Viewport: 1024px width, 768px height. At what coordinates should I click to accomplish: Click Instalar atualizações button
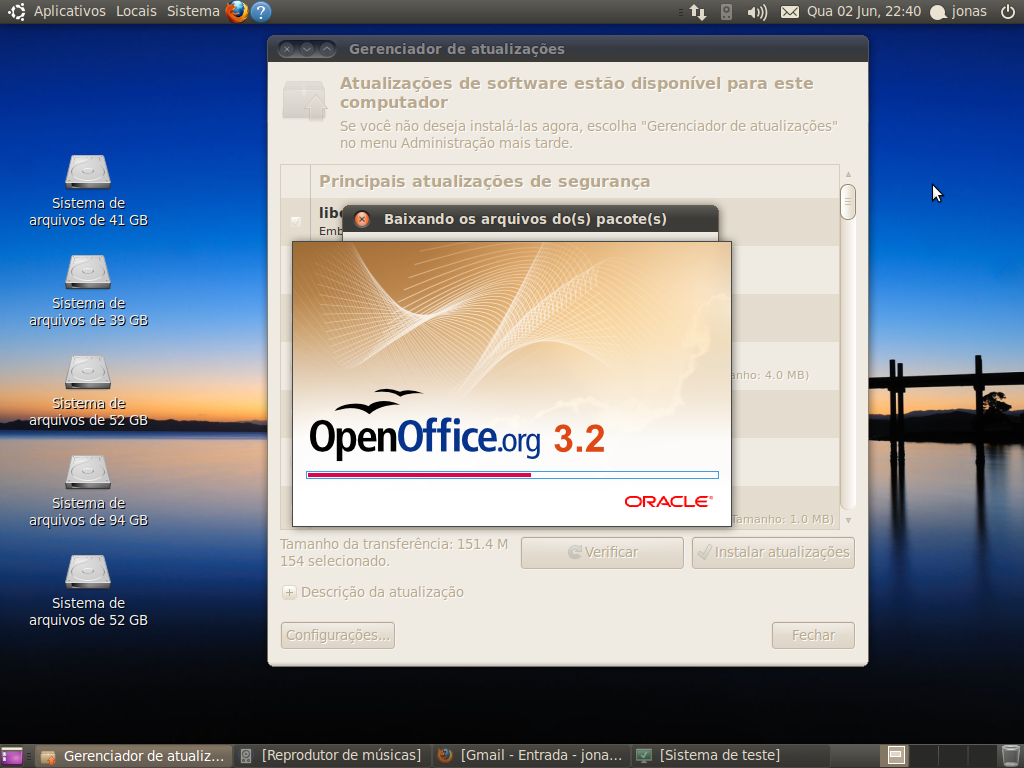pos(773,552)
